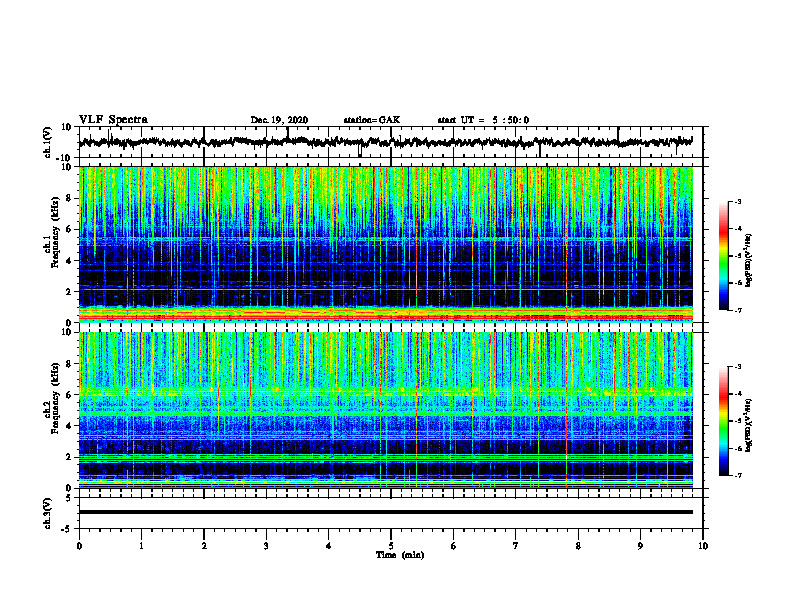Click the "-3" label on ch.1 colorbar
This screenshot has height=612, width=792.
click(738, 202)
